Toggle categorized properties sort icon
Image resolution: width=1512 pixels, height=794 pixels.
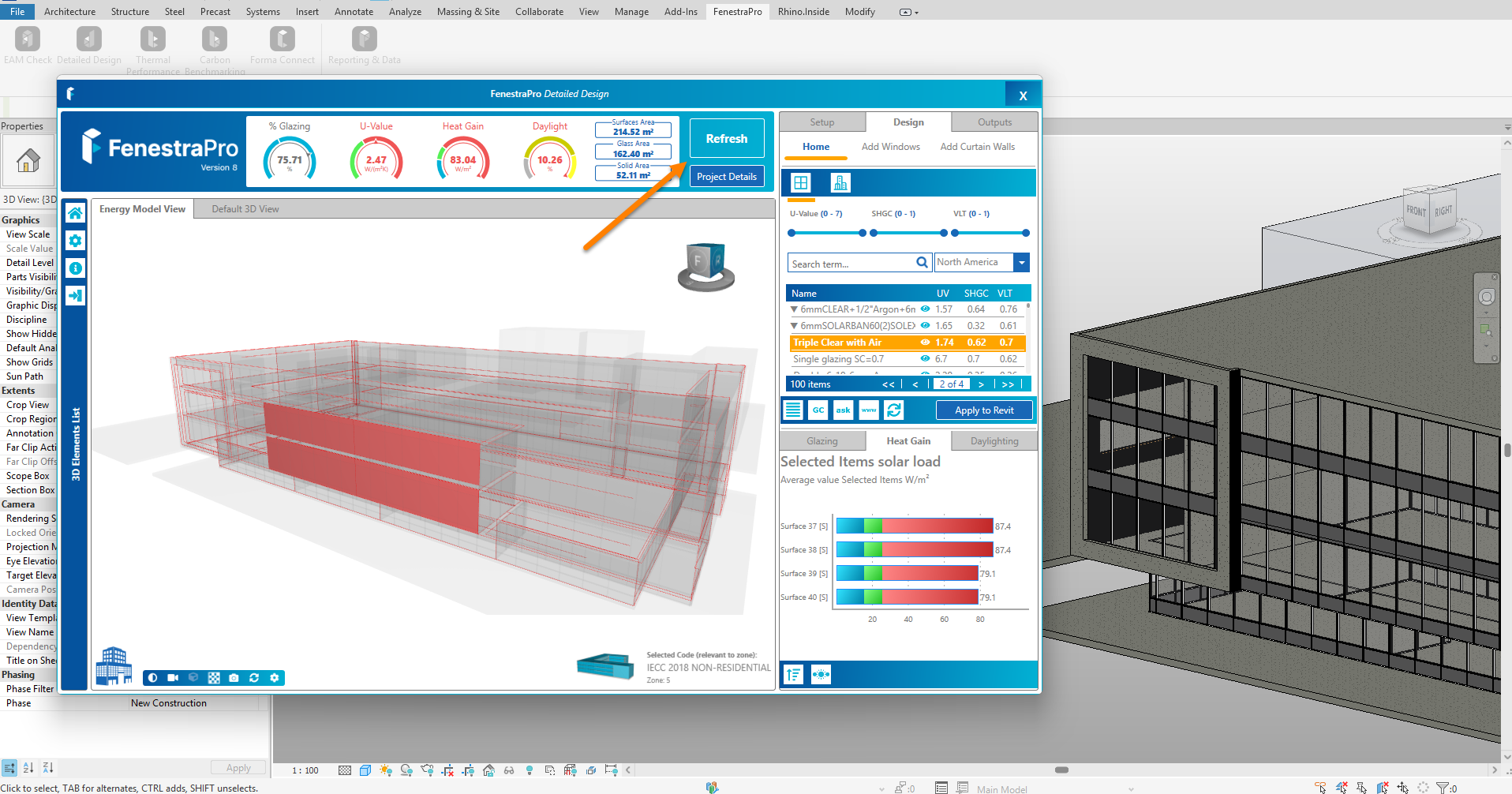tap(9, 768)
